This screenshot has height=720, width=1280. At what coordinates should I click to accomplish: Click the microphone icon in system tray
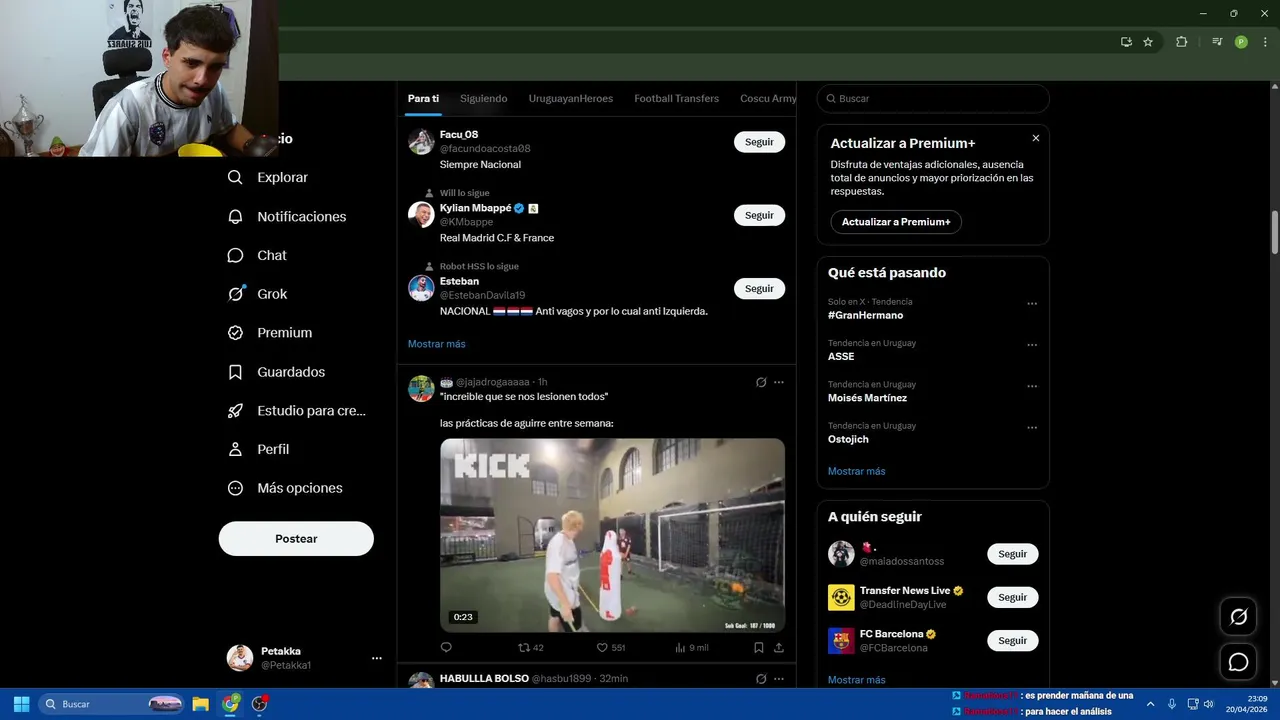[1172, 704]
